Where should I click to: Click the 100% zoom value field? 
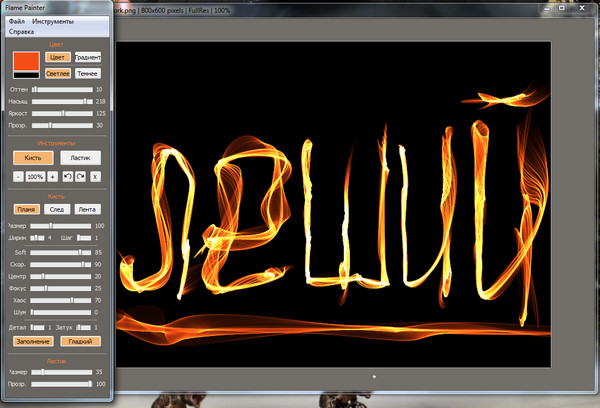(x=35, y=175)
